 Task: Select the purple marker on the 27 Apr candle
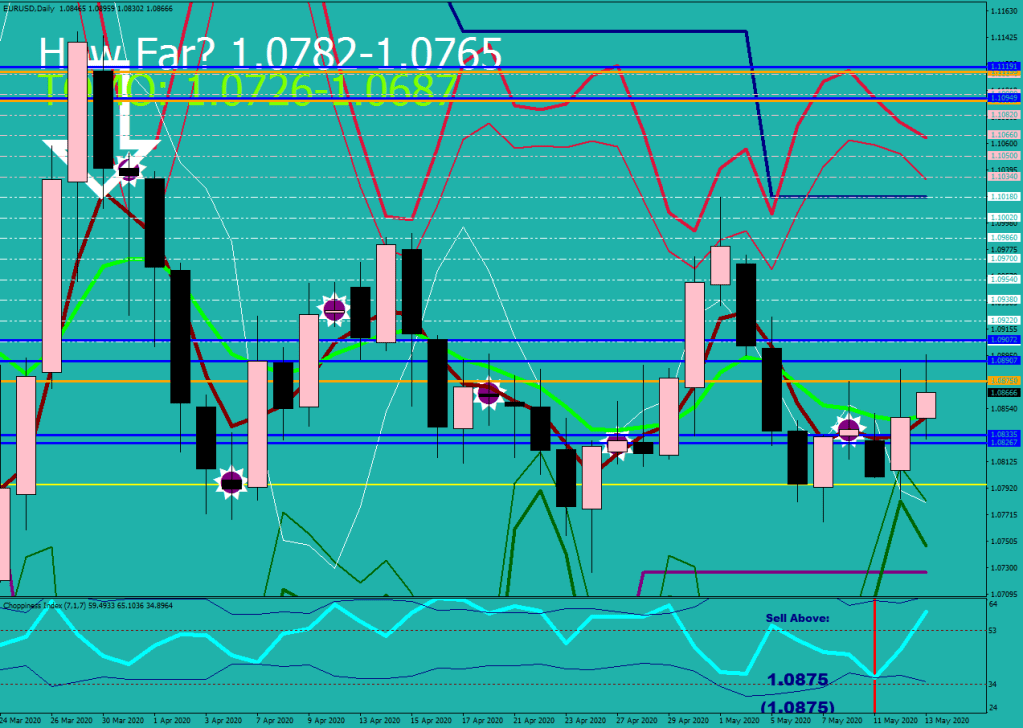coord(617,445)
